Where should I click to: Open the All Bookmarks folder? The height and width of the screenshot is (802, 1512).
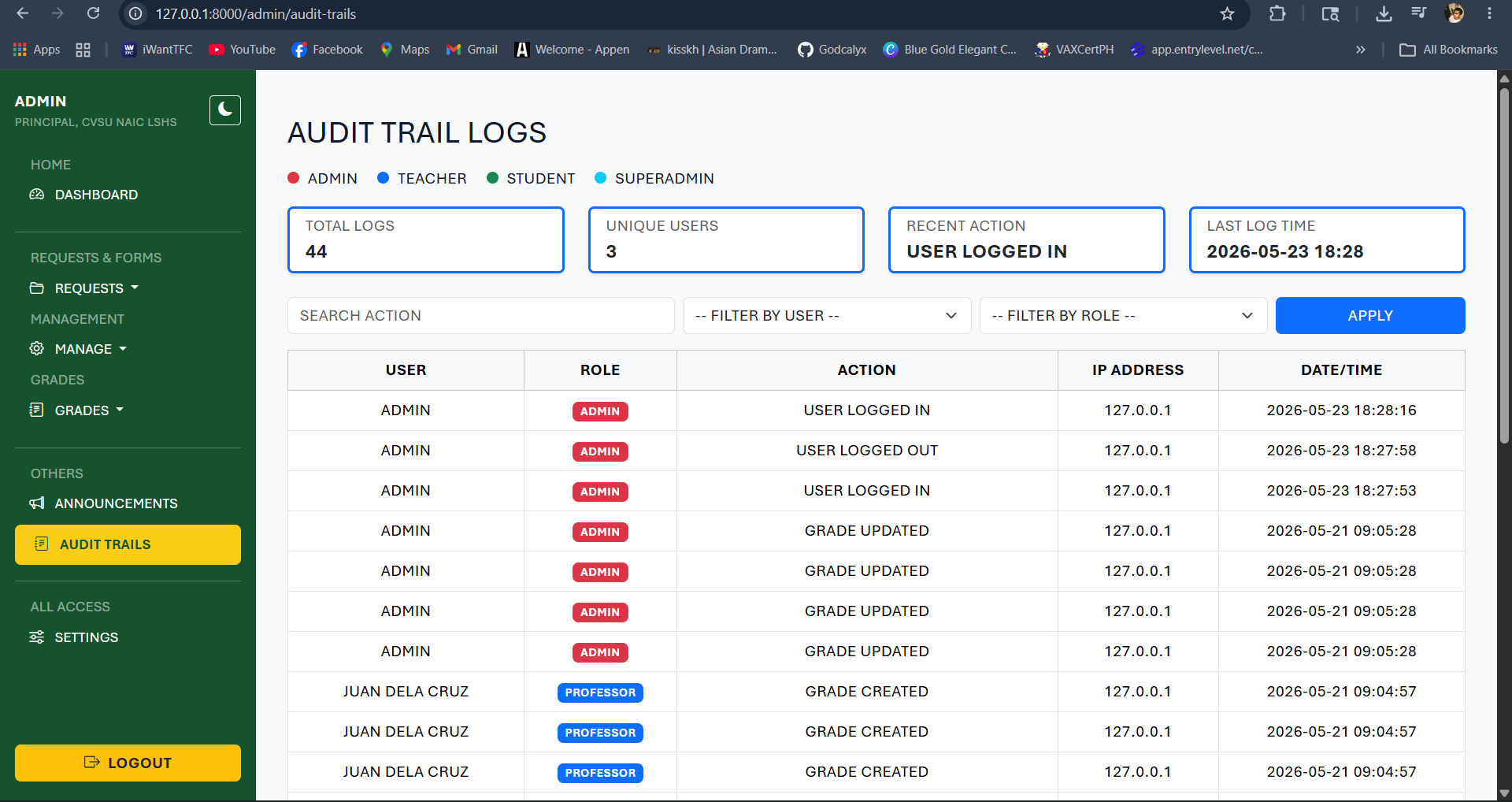(1449, 50)
